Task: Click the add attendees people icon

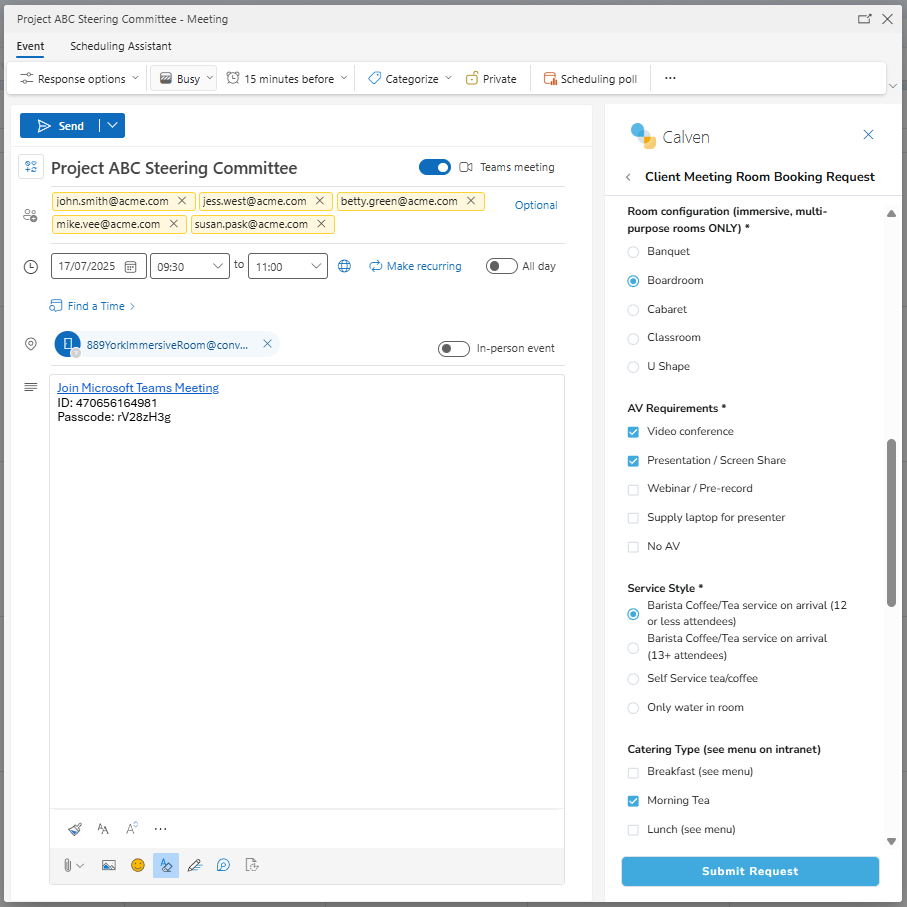Action: tap(30, 216)
